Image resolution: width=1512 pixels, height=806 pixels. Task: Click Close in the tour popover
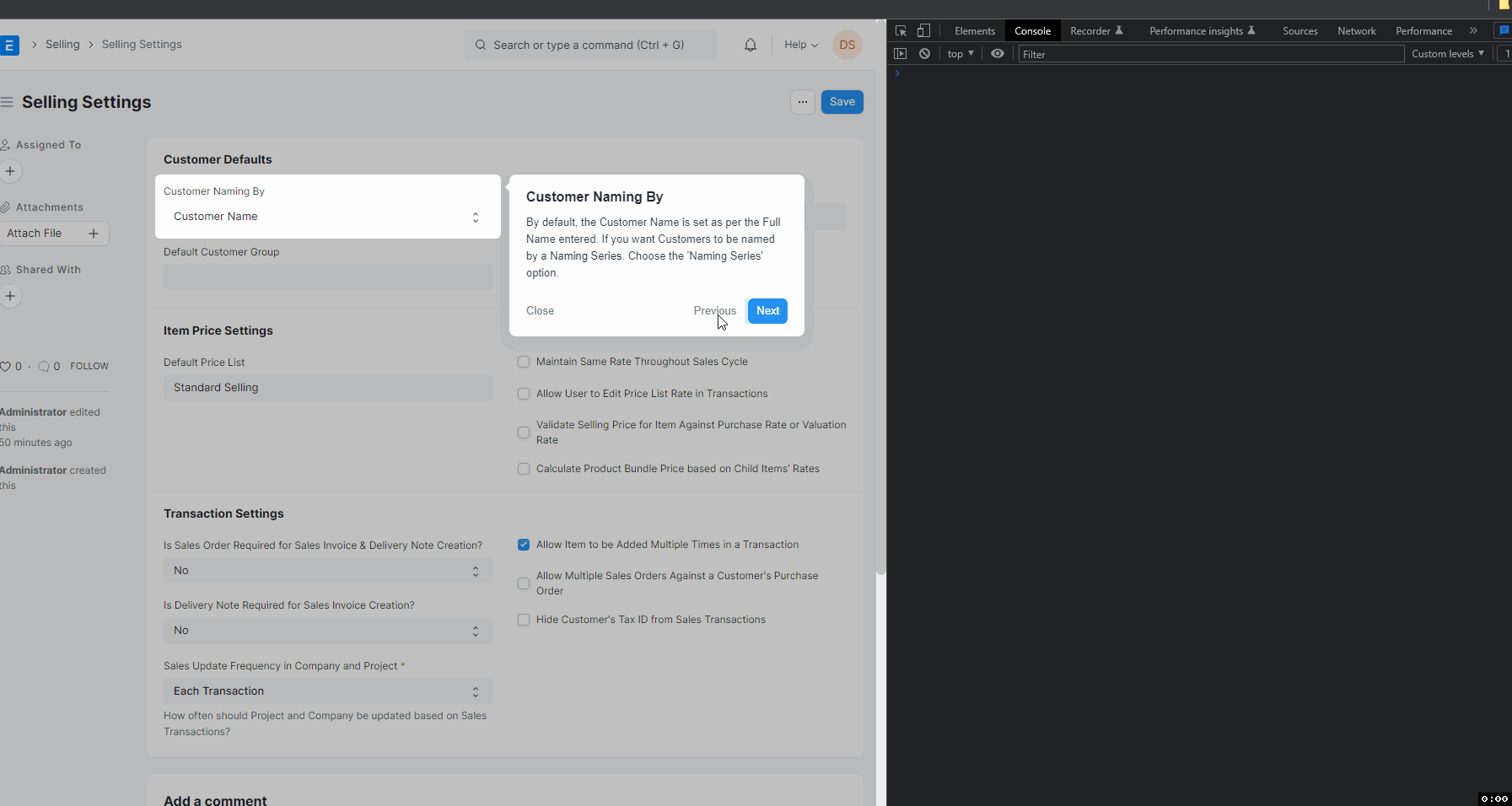click(540, 311)
